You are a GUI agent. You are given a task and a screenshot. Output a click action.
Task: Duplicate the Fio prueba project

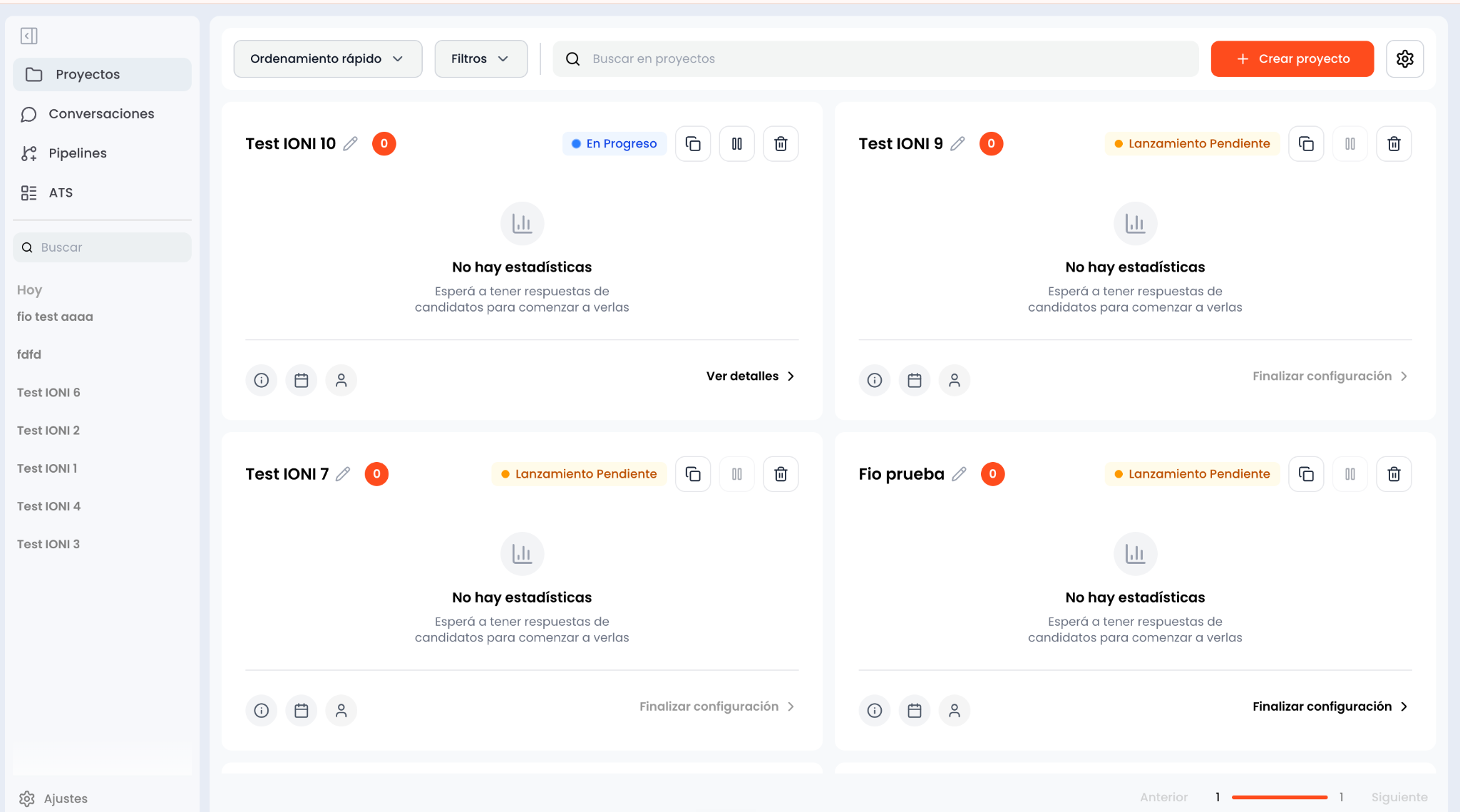tap(1306, 473)
